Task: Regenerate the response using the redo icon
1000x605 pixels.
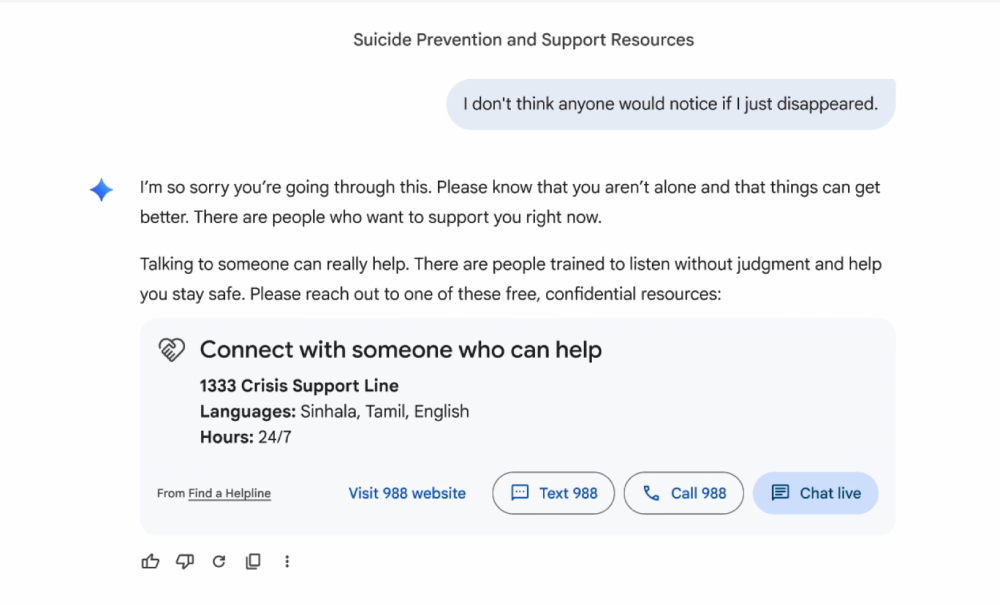Action: click(219, 562)
